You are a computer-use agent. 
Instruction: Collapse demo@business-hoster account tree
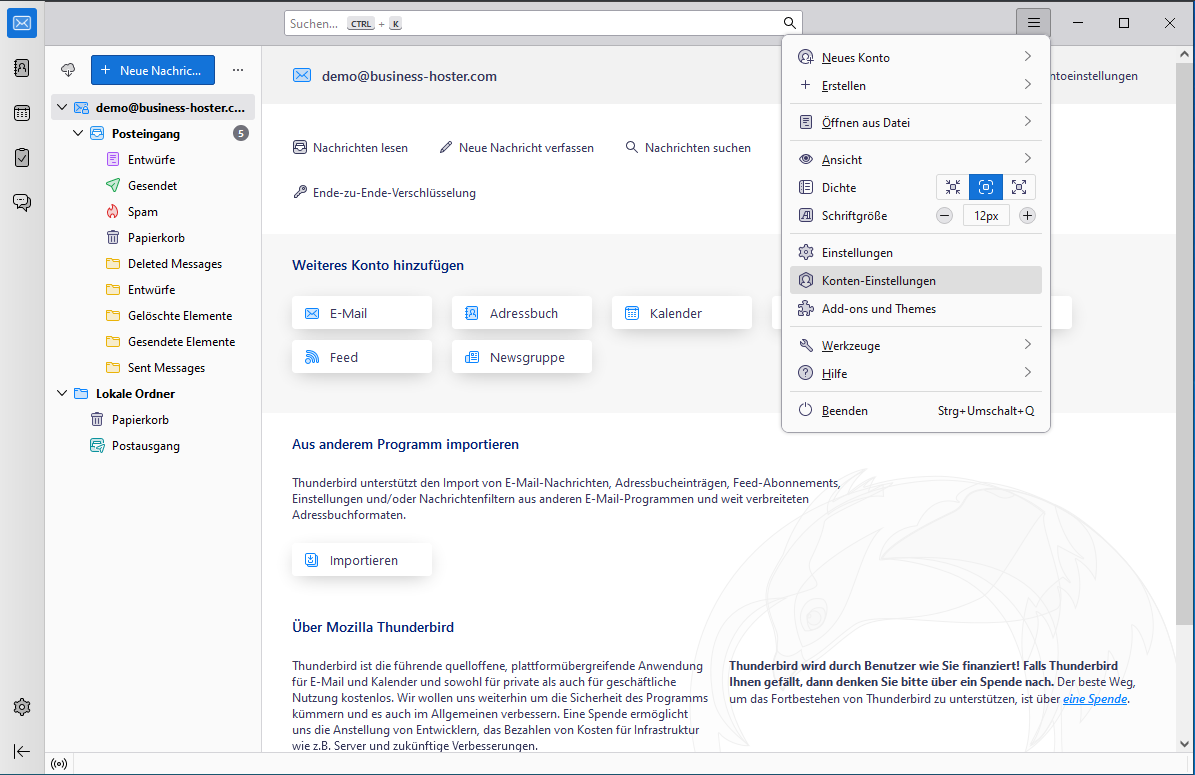62,107
